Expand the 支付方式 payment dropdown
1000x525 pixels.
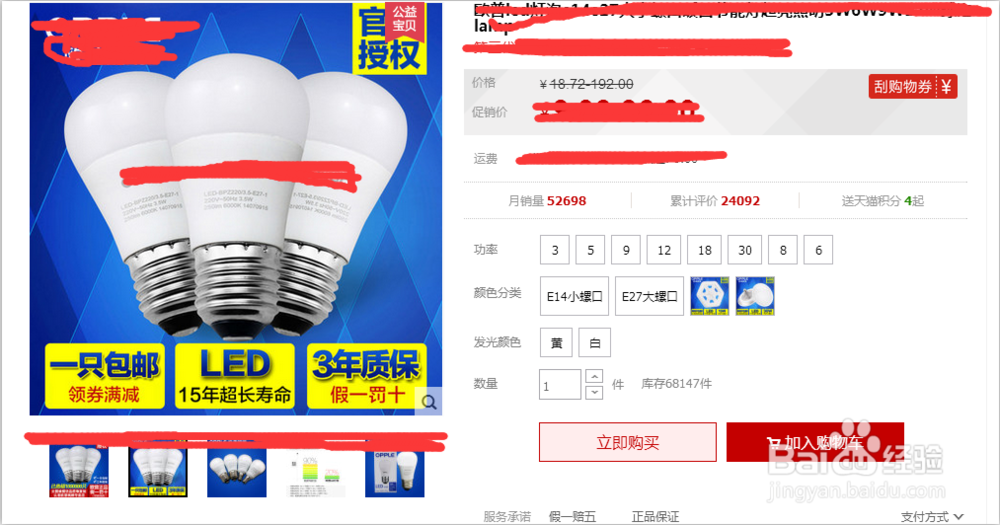click(x=932, y=517)
